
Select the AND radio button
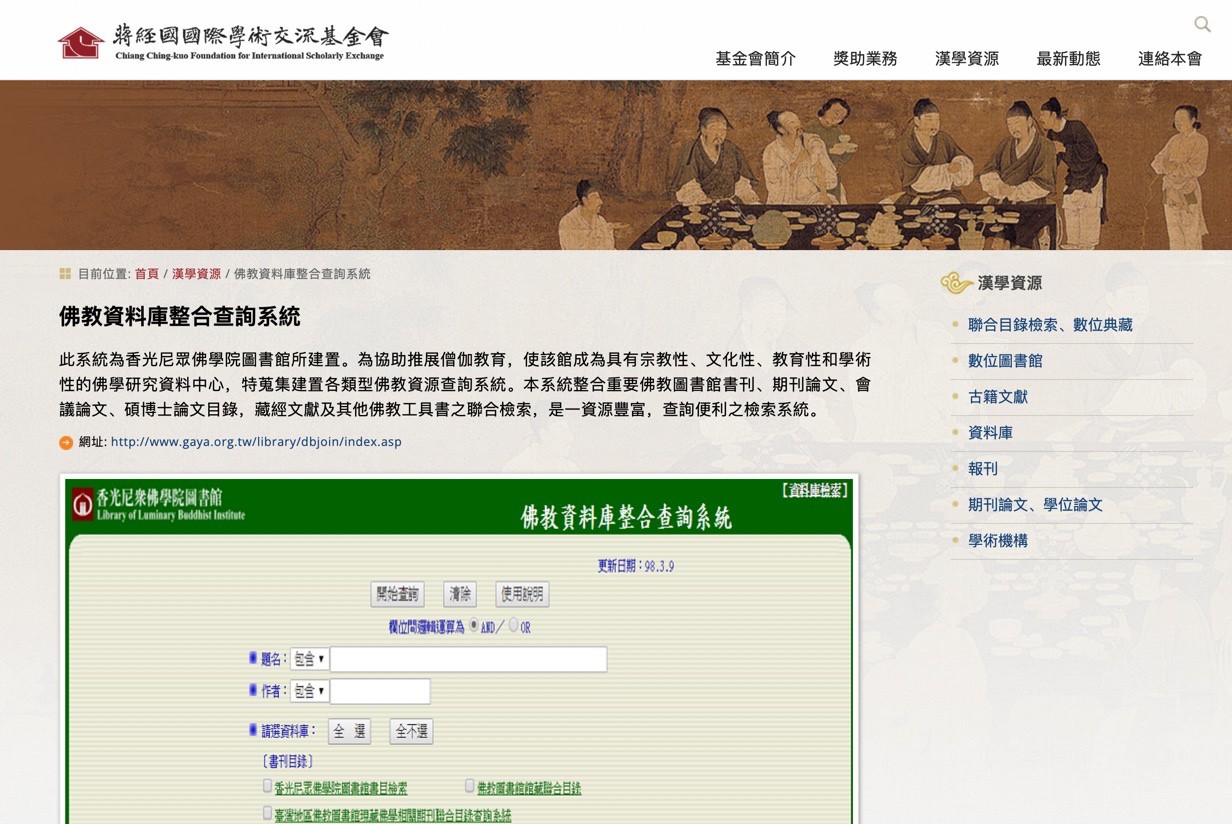pos(474,625)
